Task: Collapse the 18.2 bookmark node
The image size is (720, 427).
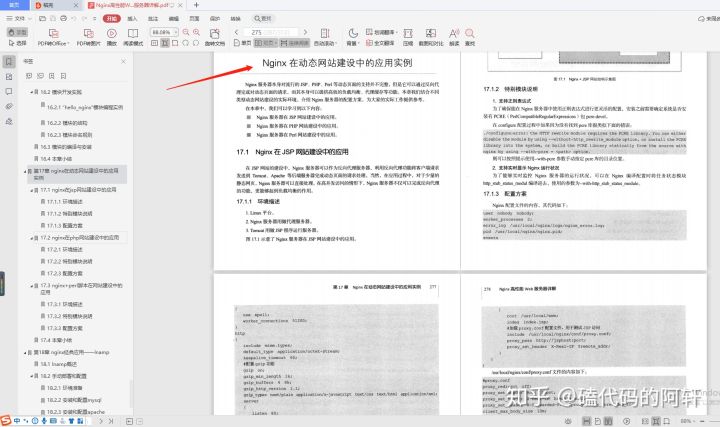Action: click(x=31, y=376)
